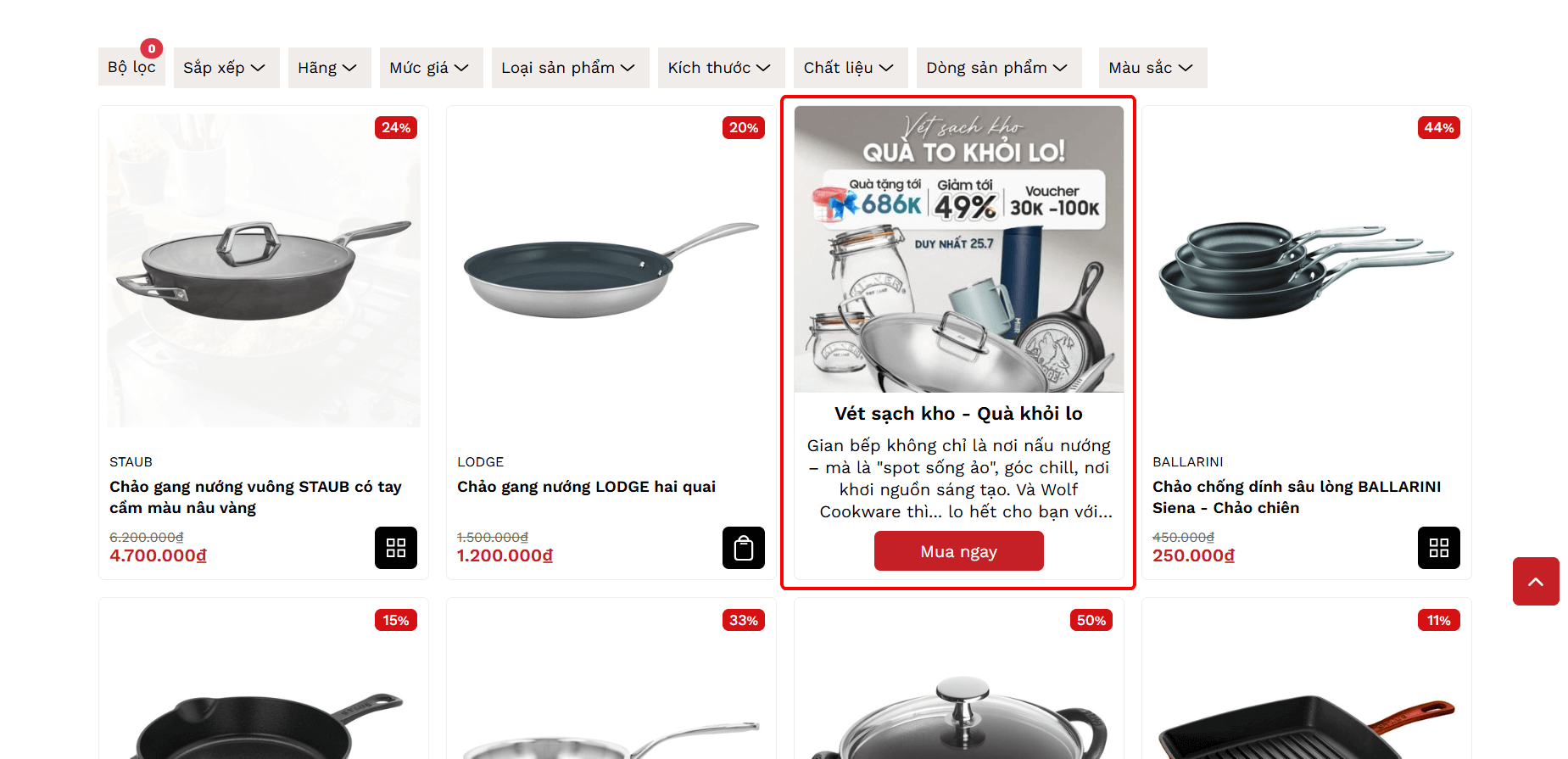Viewport: 1568px width, 759px height.
Task: Click the red back-to-top arrow button
Action: click(x=1536, y=582)
